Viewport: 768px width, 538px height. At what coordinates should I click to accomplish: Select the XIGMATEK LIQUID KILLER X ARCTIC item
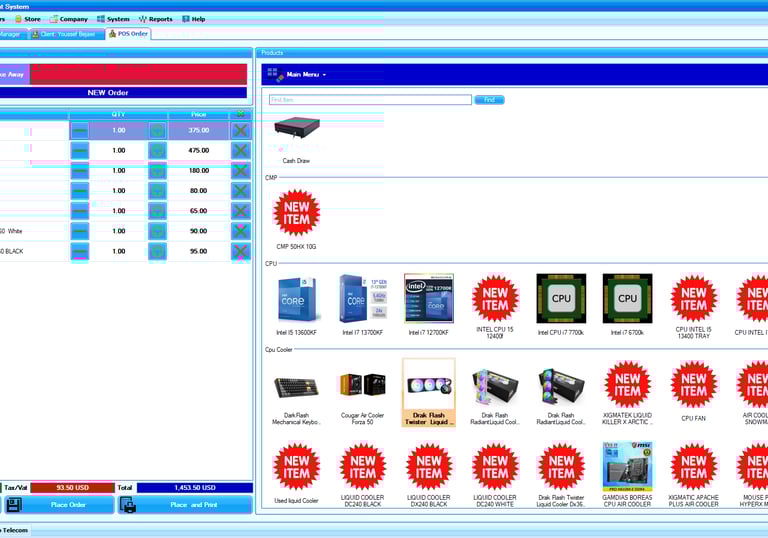click(x=627, y=392)
